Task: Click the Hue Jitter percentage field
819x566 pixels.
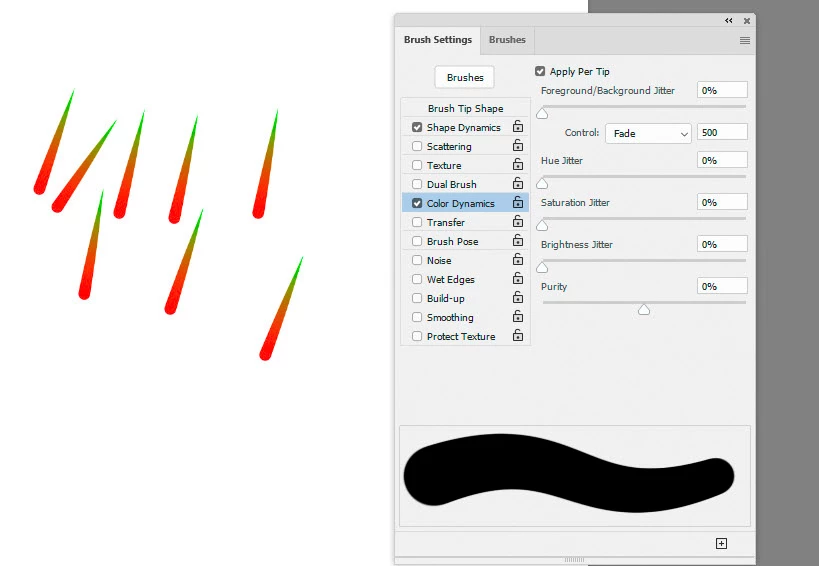Action: coord(722,160)
